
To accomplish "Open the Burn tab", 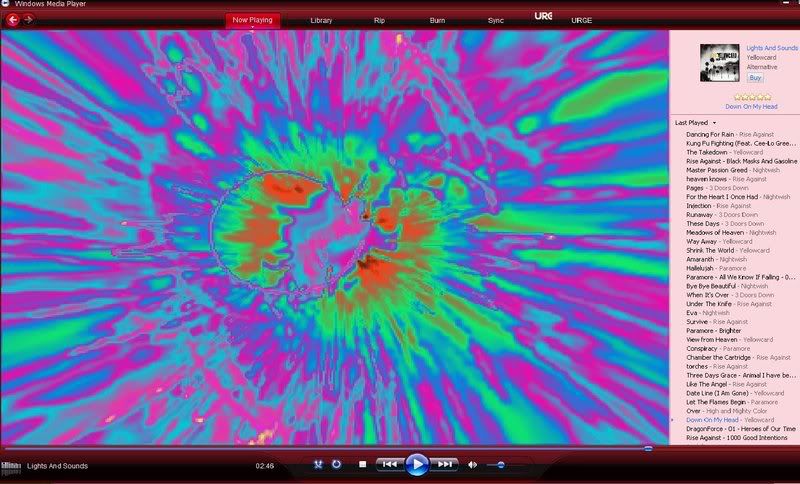I will (x=437, y=20).
